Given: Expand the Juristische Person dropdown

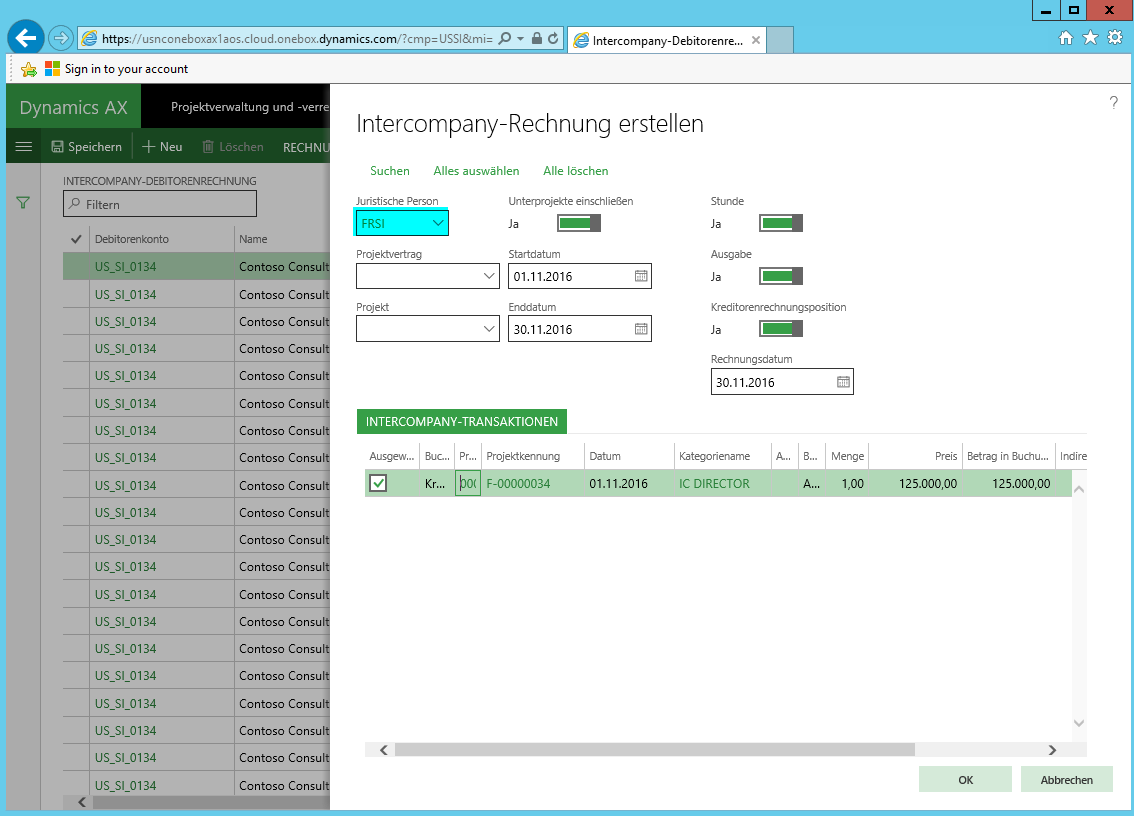Looking at the screenshot, I should tap(437, 223).
